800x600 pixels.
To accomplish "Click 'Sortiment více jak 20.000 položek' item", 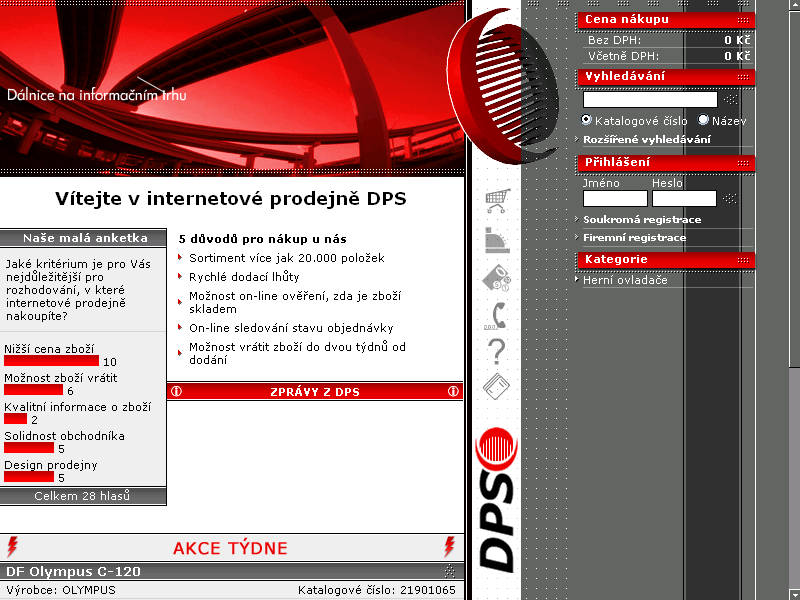I will pyautogui.click(x=287, y=258).
